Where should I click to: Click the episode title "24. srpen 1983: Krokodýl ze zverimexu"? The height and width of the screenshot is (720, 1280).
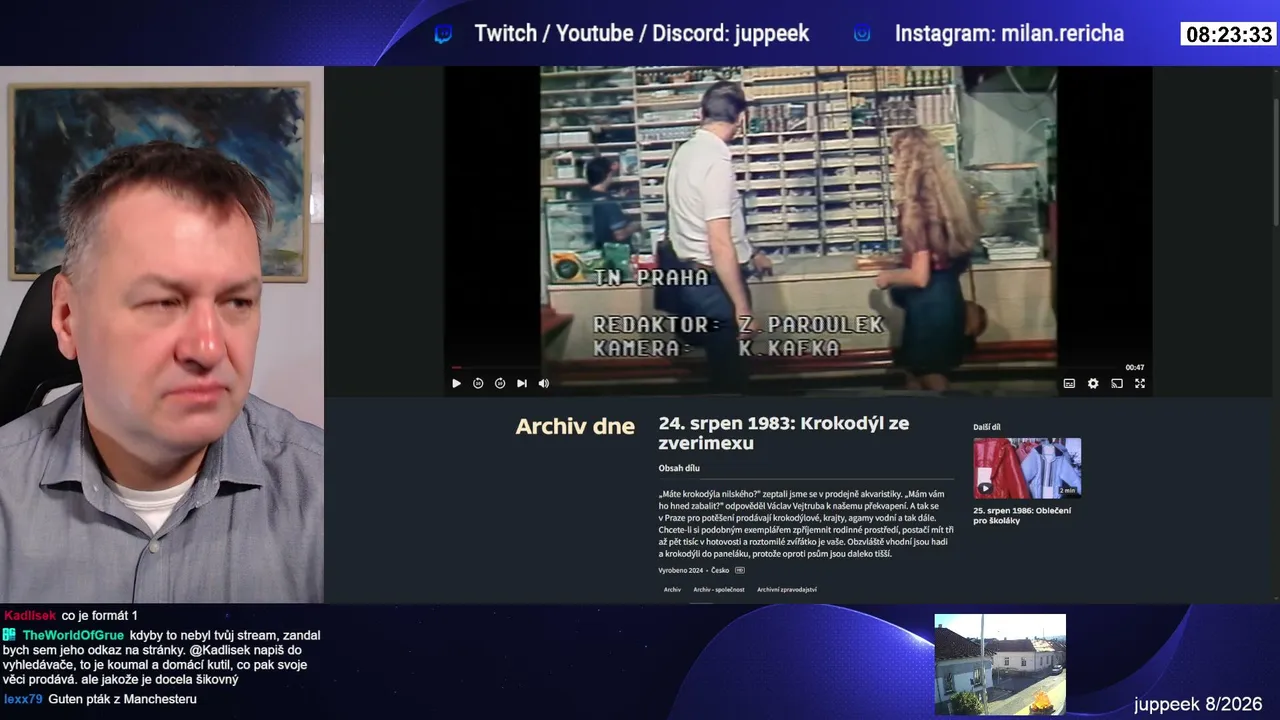[783, 433]
